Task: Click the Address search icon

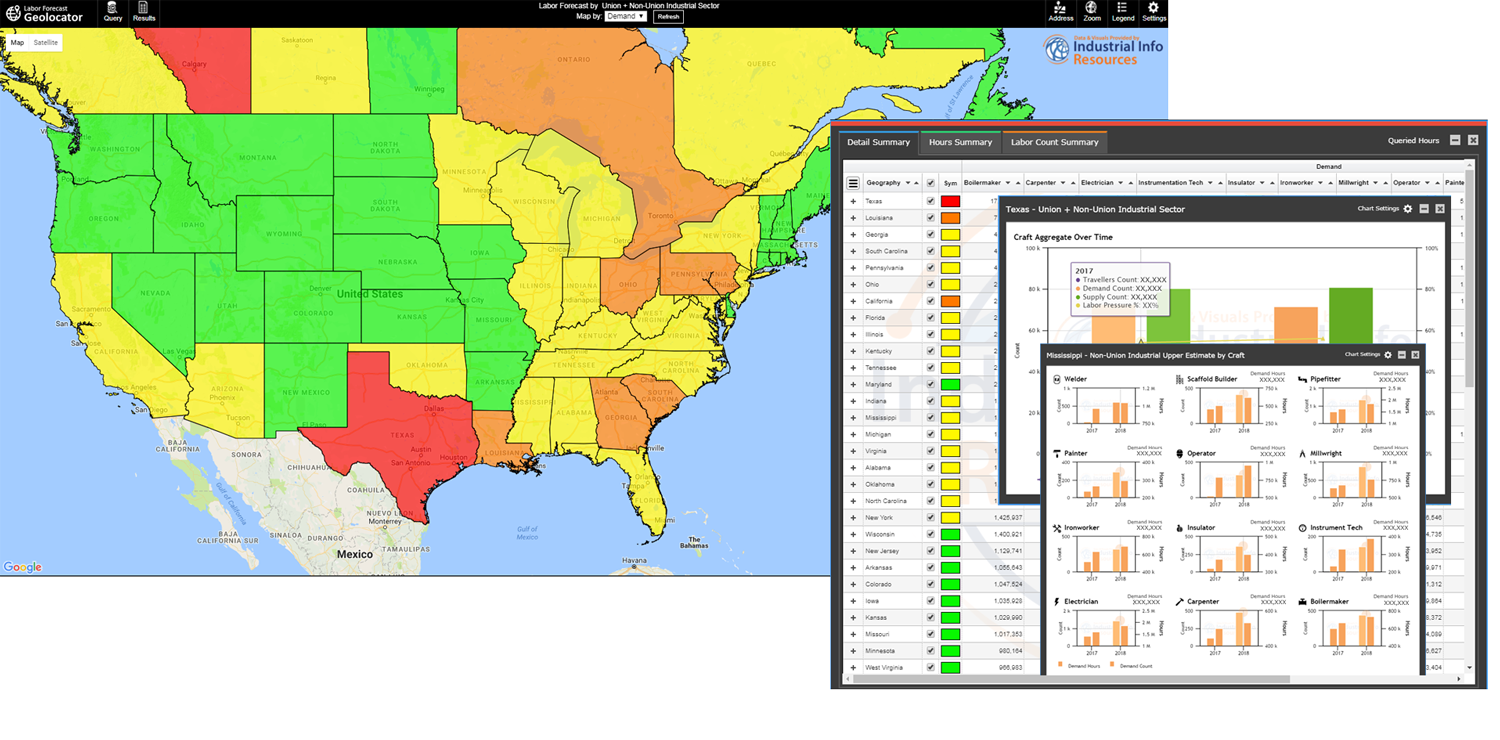Action: tap(1060, 11)
